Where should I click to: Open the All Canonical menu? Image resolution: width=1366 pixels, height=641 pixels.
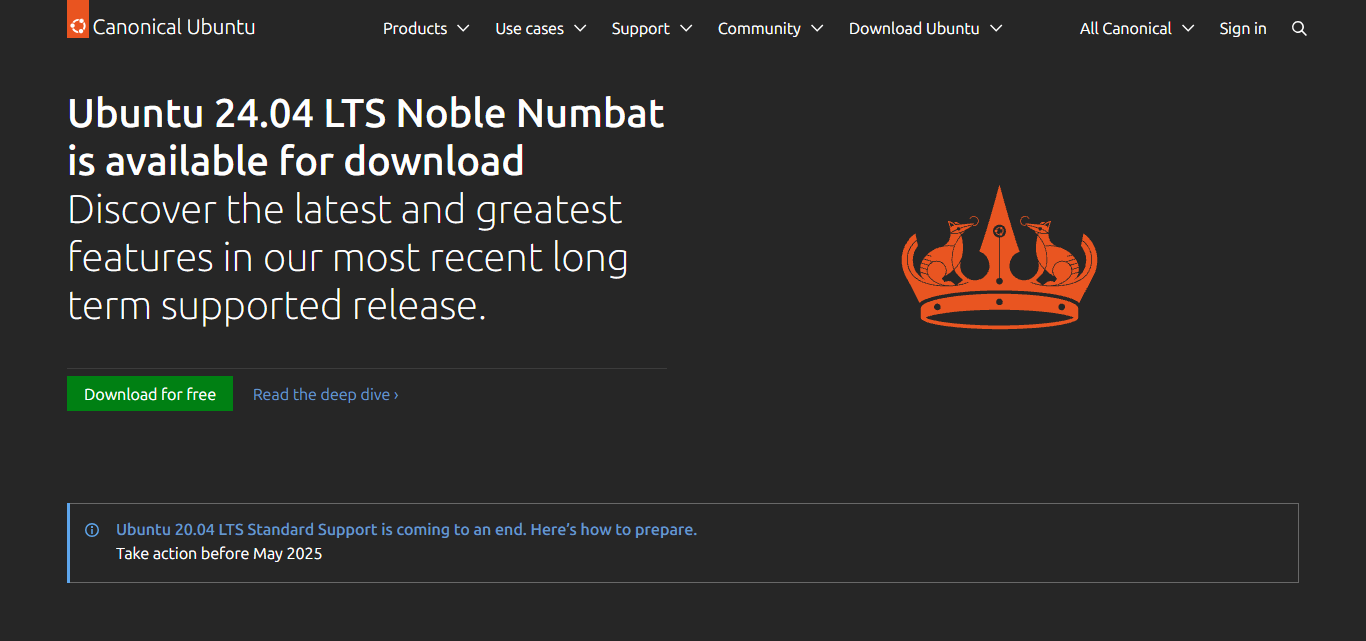coord(1137,29)
